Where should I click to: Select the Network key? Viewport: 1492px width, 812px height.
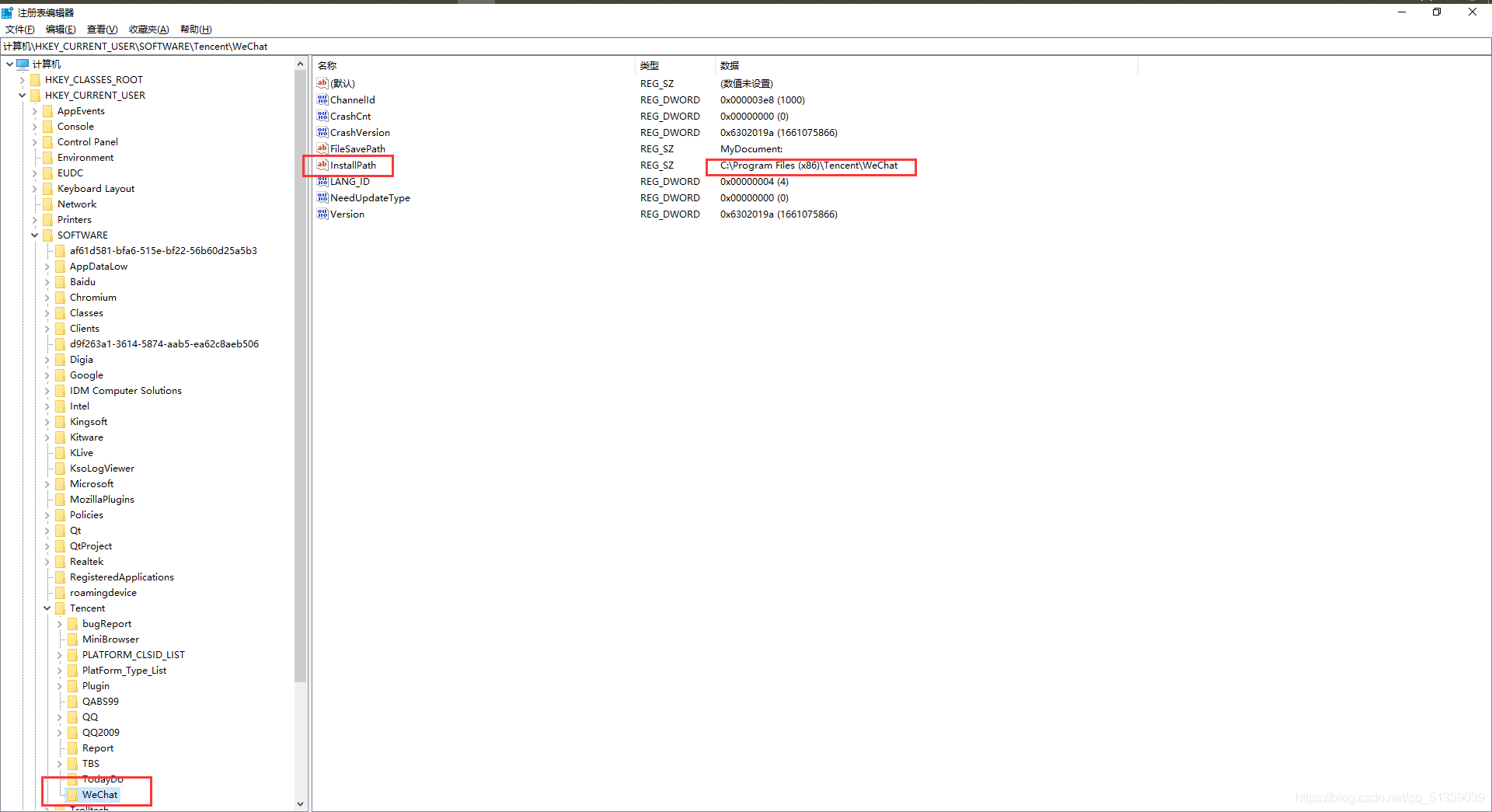(x=77, y=204)
